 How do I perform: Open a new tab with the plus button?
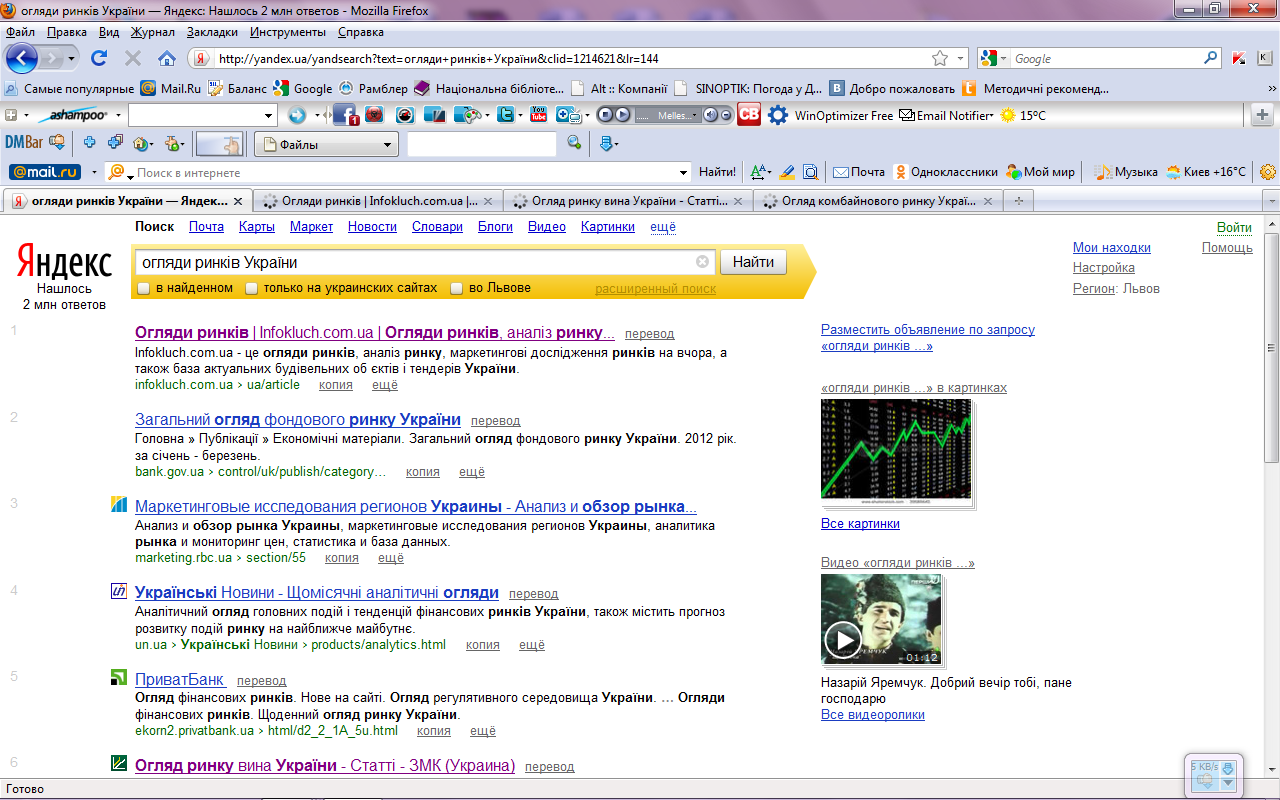[1019, 201]
